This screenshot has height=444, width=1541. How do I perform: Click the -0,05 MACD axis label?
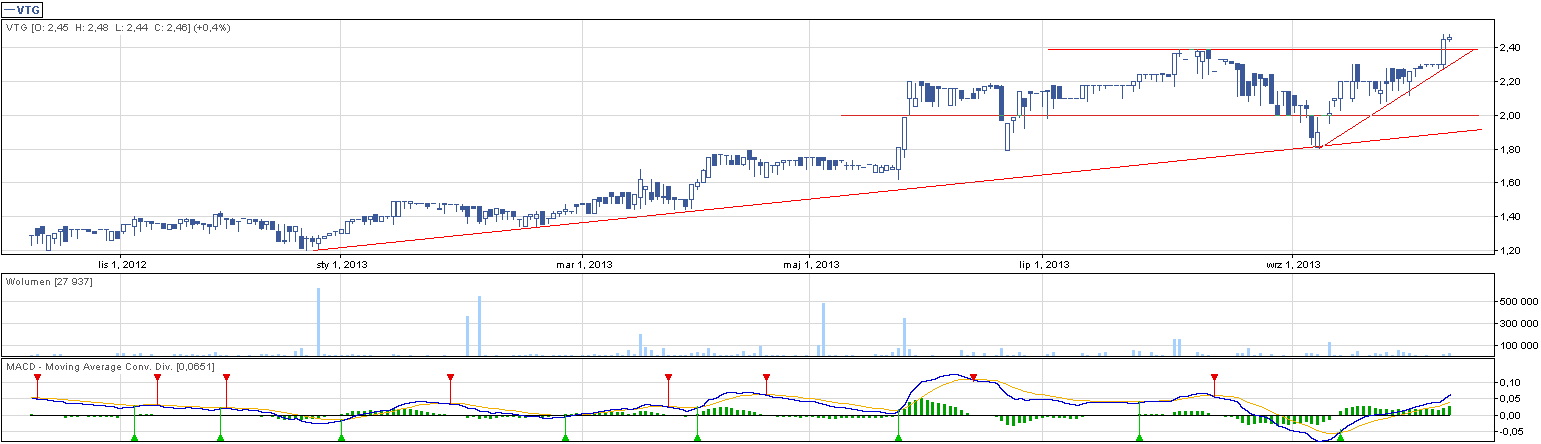pyautogui.click(x=1510, y=433)
